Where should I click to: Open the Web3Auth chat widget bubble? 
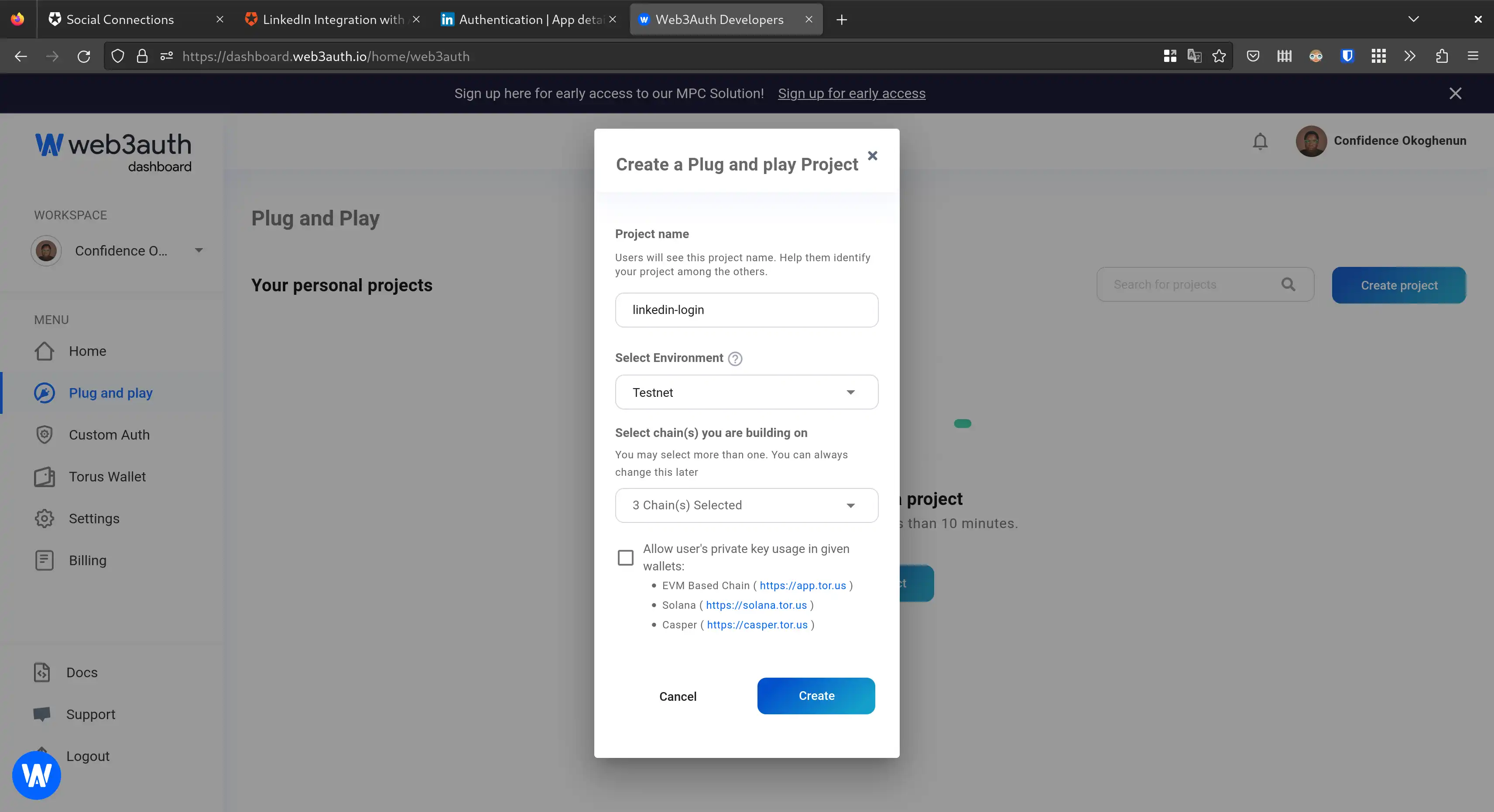click(36, 775)
